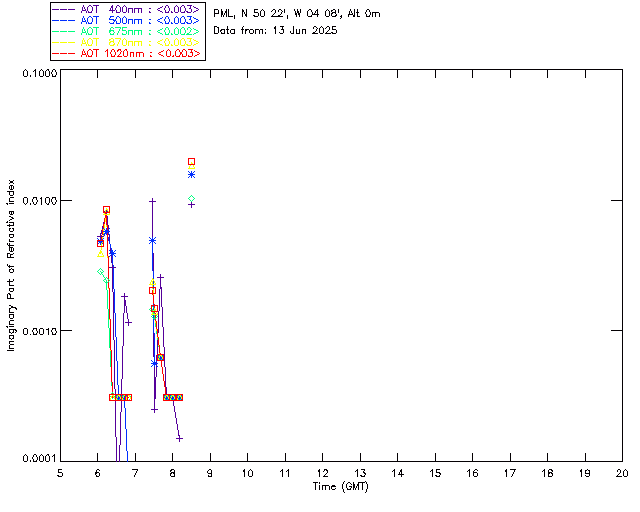This screenshot has height=512, width=640.
Task: Click the x-axis tick label 9
Action: 210,473
